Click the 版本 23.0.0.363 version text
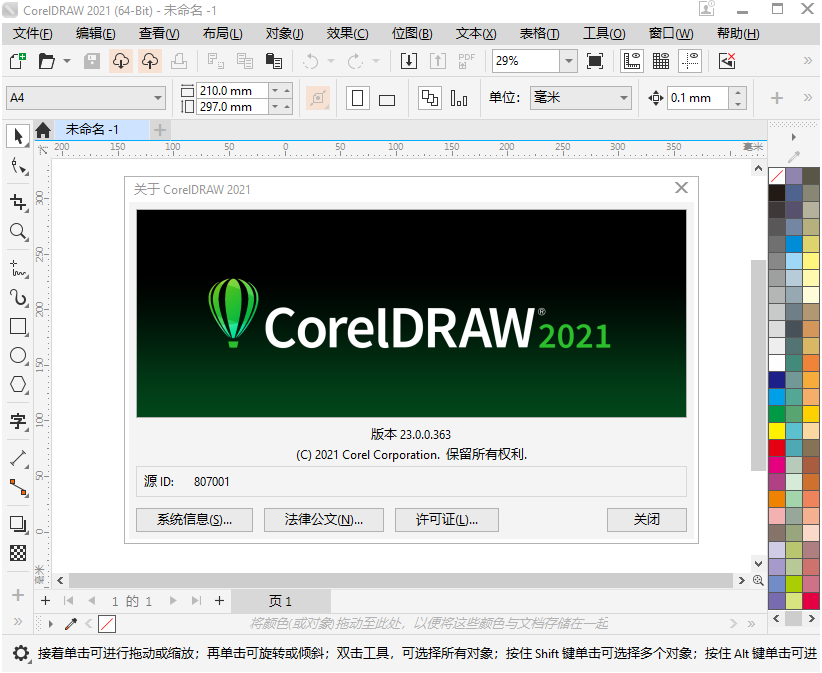822x673 pixels. click(410, 435)
